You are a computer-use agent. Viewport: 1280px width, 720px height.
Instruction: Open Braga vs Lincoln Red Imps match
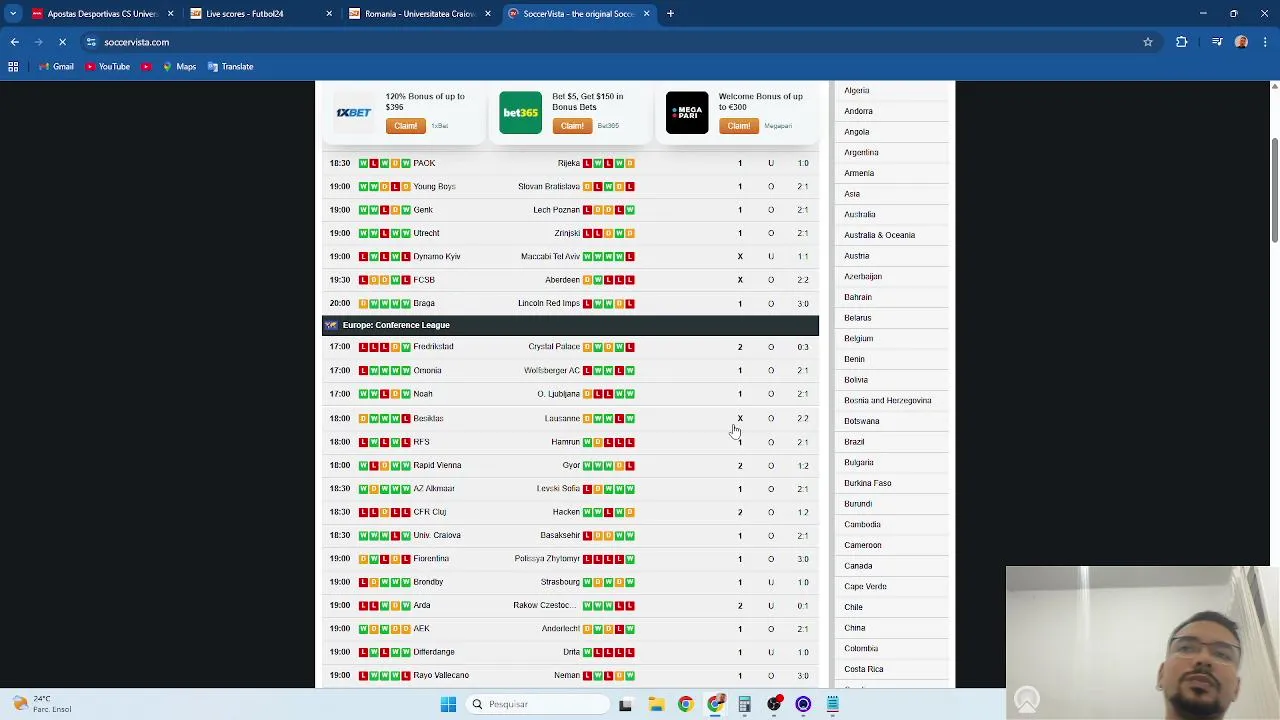point(570,303)
